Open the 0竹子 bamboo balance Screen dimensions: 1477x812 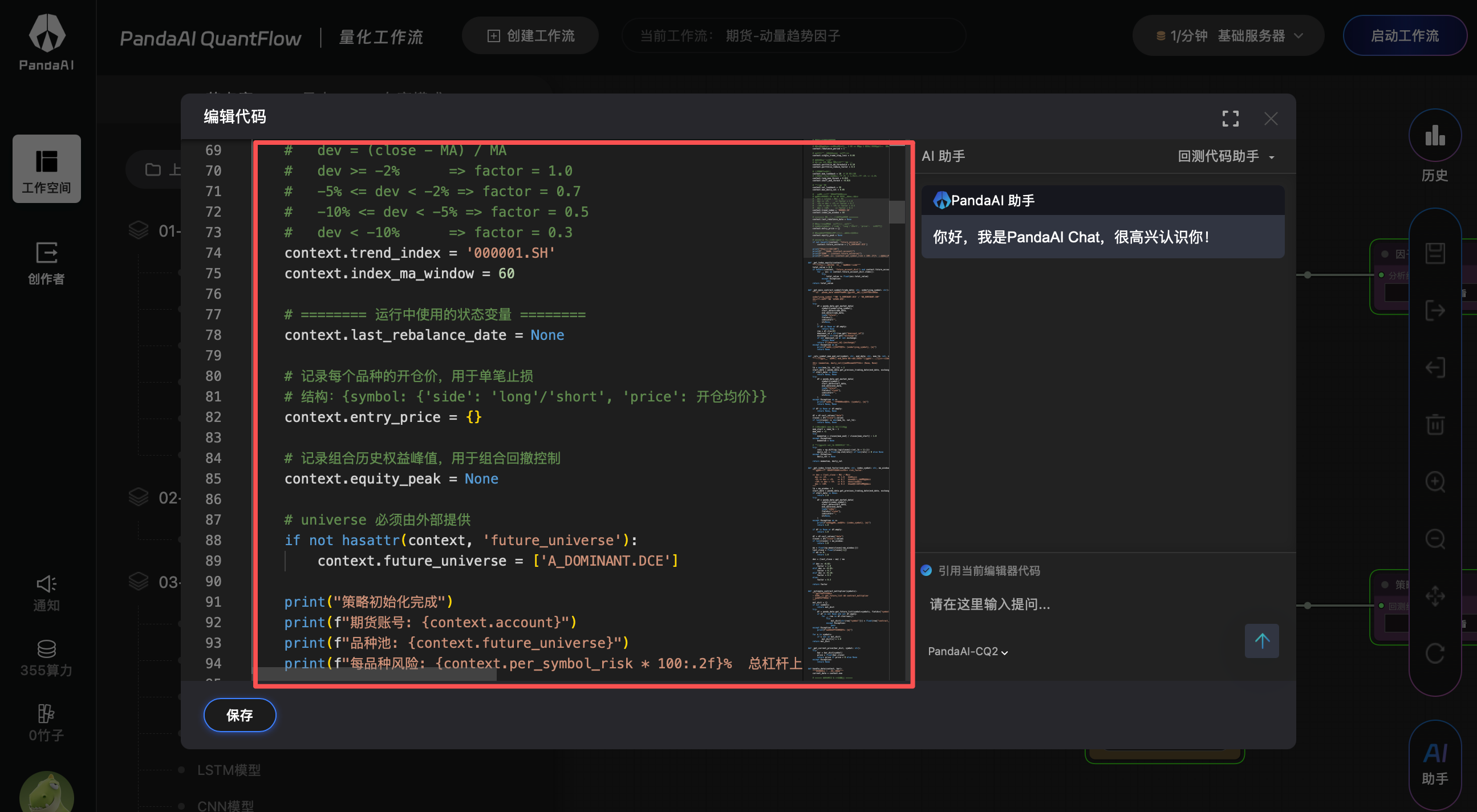tap(46, 722)
